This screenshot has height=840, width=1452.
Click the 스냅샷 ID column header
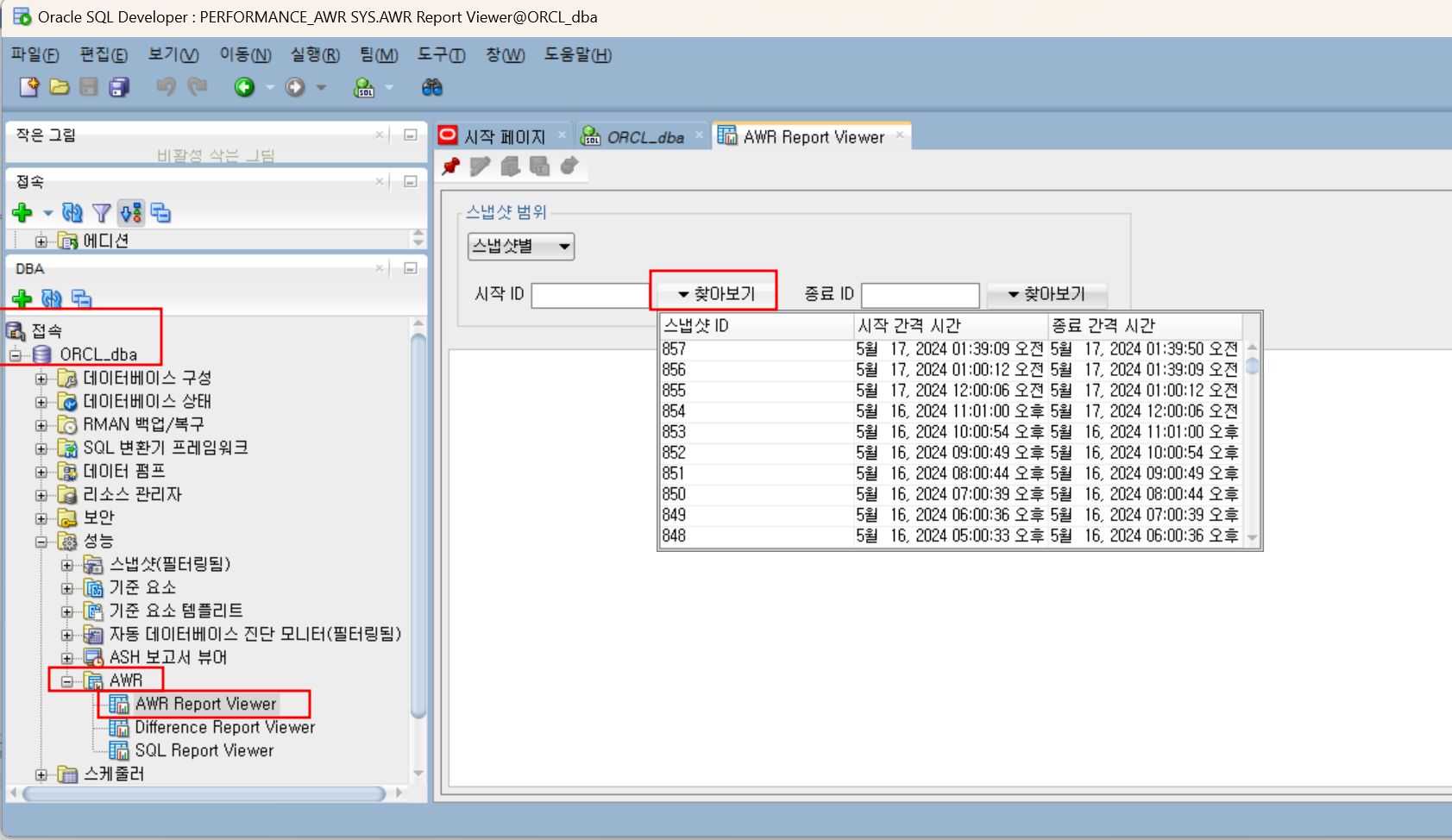click(x=757, y=326)
